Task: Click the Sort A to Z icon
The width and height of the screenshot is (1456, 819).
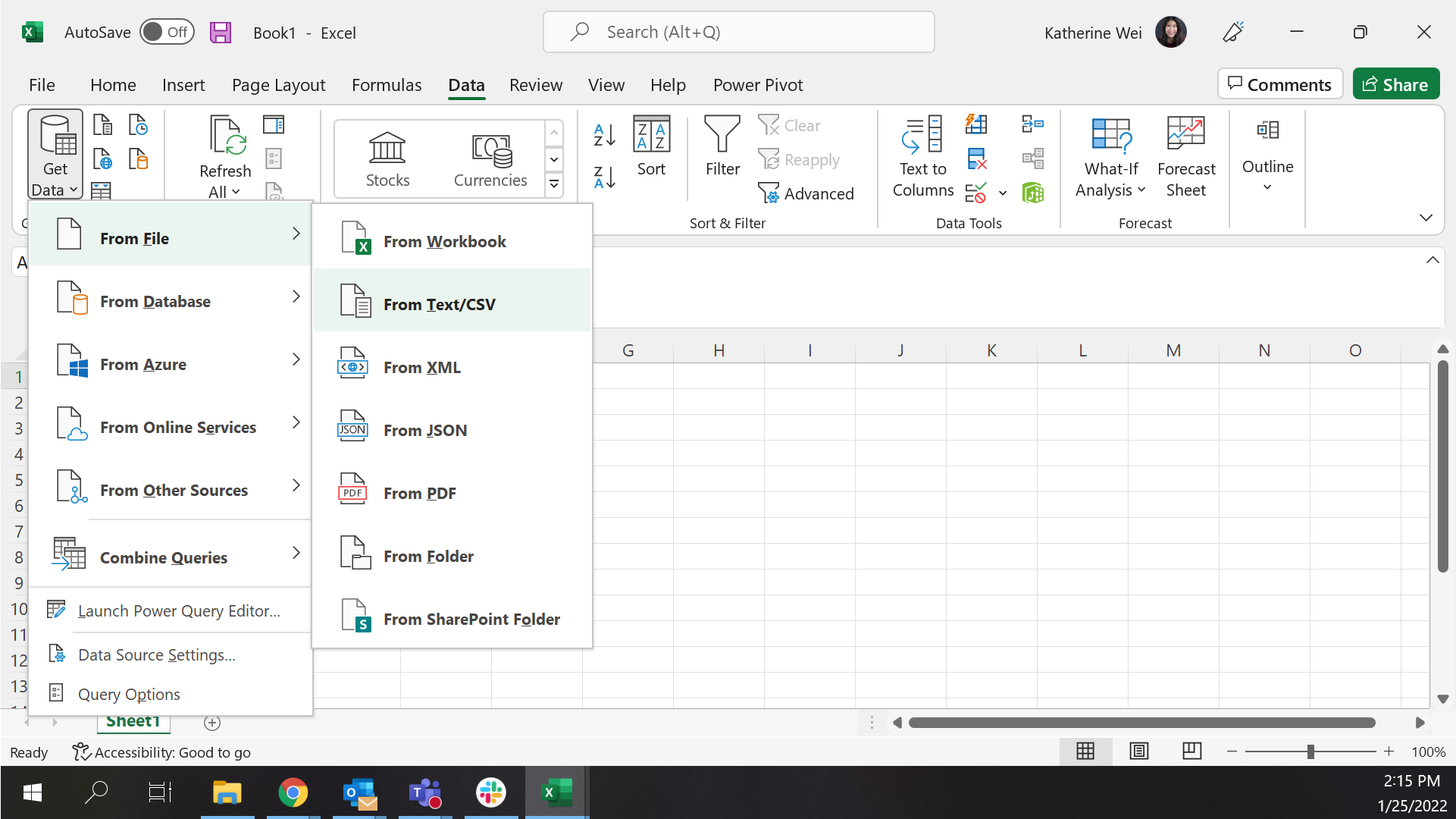Action: 604,135
